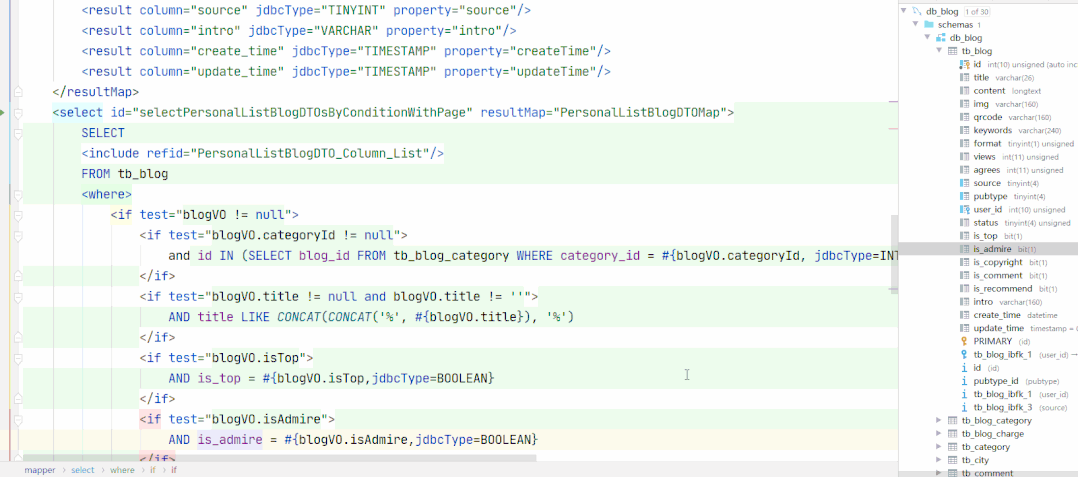This screenshot has width=1078, height=477.
Task: Click the tb_blog_category name in the subquery
Action: coord(452,256)
